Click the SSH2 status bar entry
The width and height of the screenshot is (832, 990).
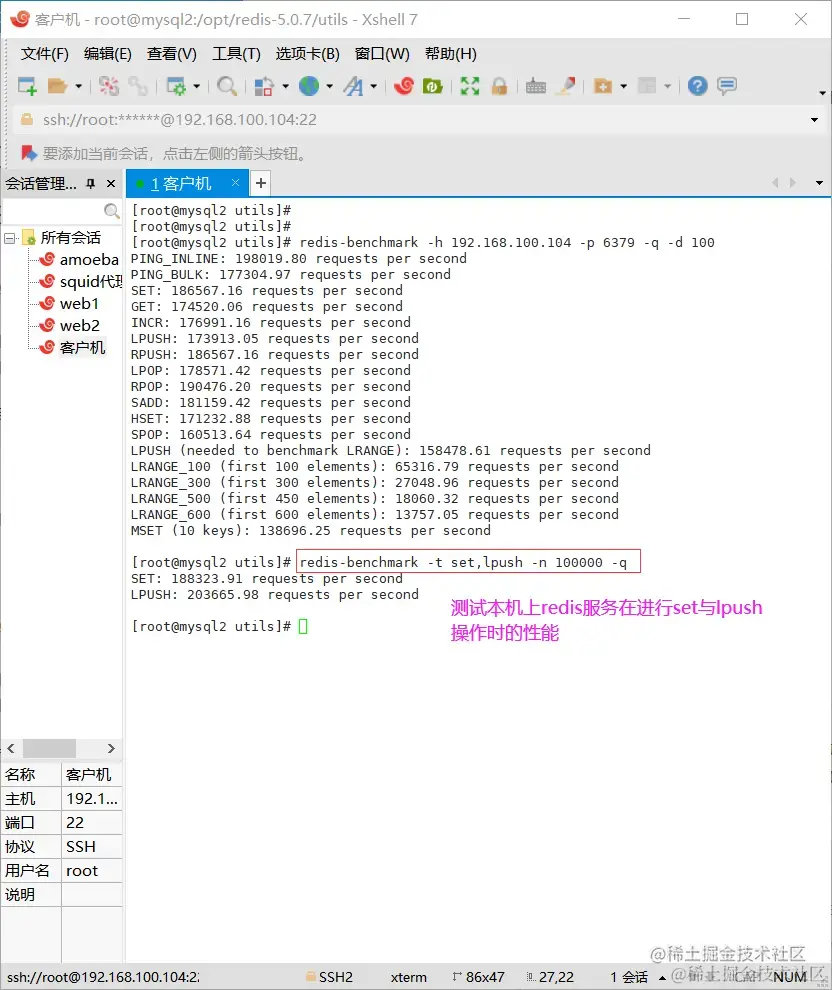(330, 977)
